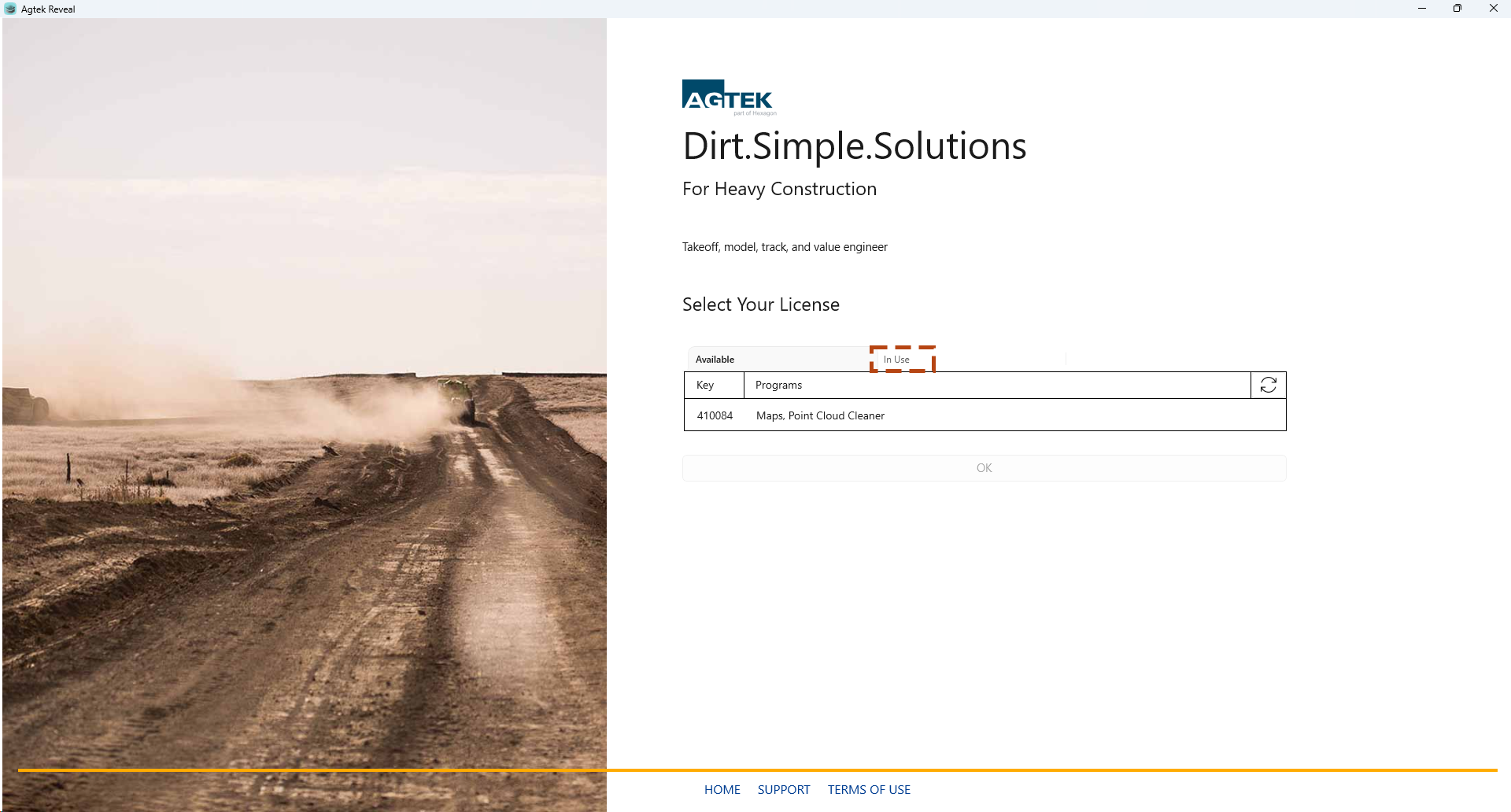1511x812 pixels.
Task: Click the Dirt.Simple.Solutions heading
Action: pyautogui.click(x=854, y=146)
